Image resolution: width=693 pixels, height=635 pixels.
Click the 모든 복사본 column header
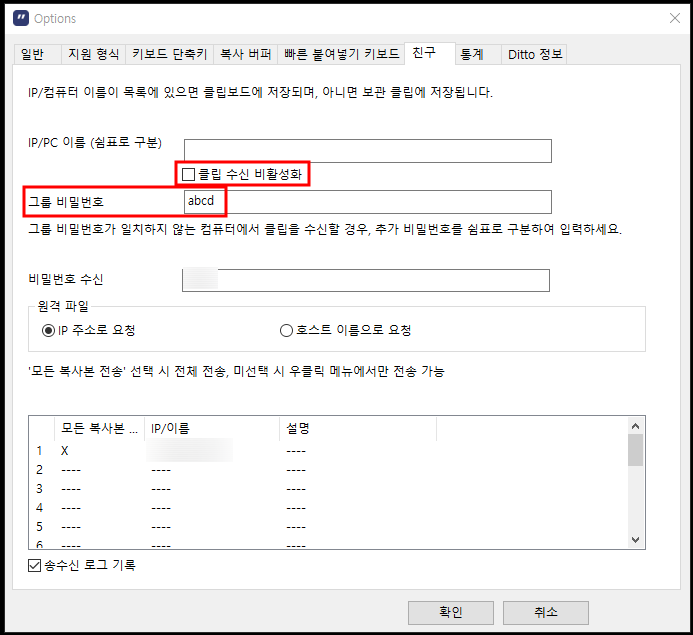click(x=99, y=428)
